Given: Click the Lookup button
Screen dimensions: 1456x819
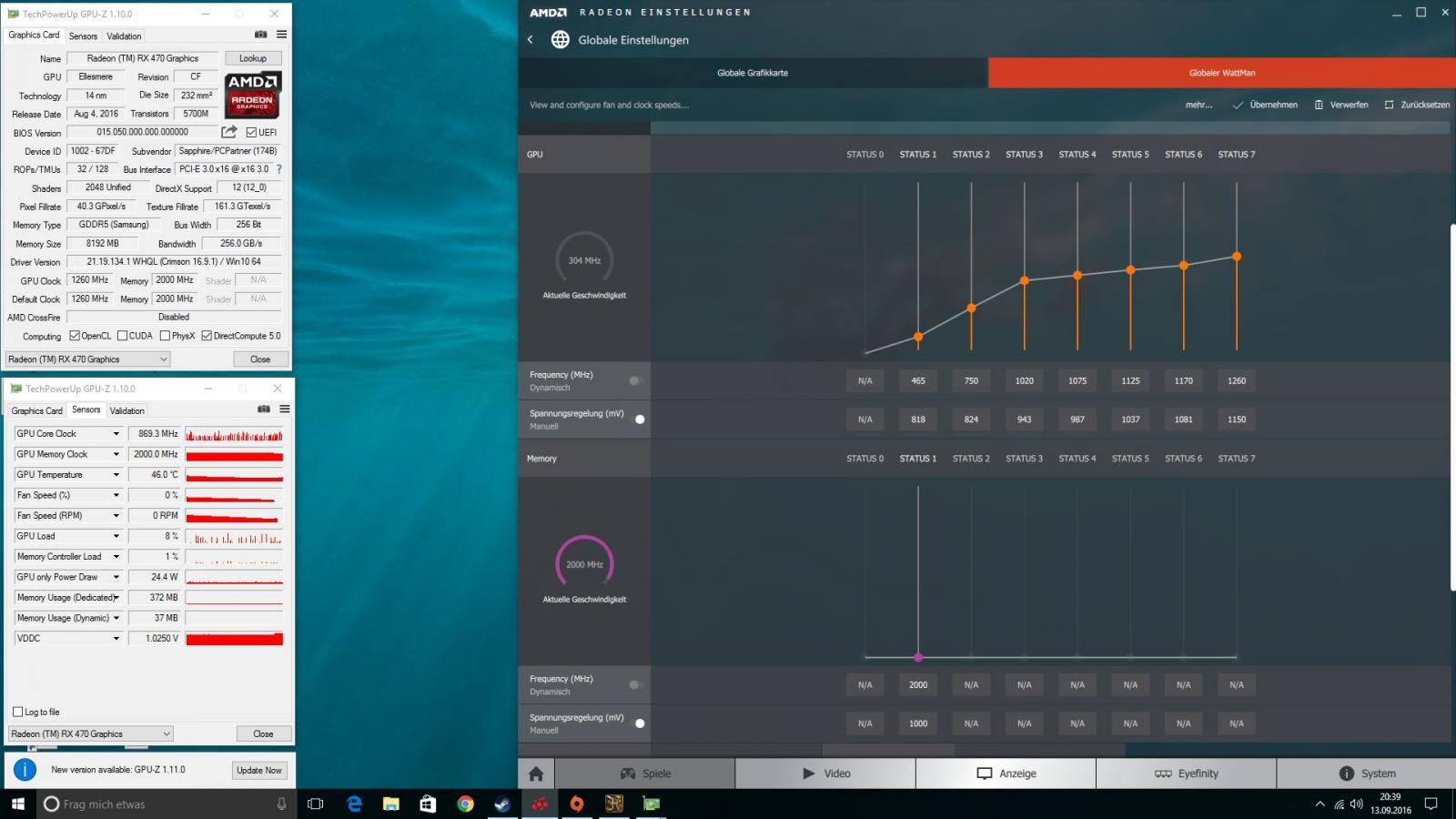Looking at the screenshot, I should (x=253, y=58).
